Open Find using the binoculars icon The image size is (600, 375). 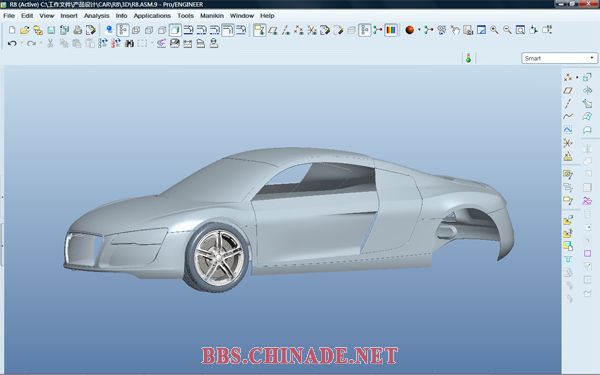coord(129,44)
